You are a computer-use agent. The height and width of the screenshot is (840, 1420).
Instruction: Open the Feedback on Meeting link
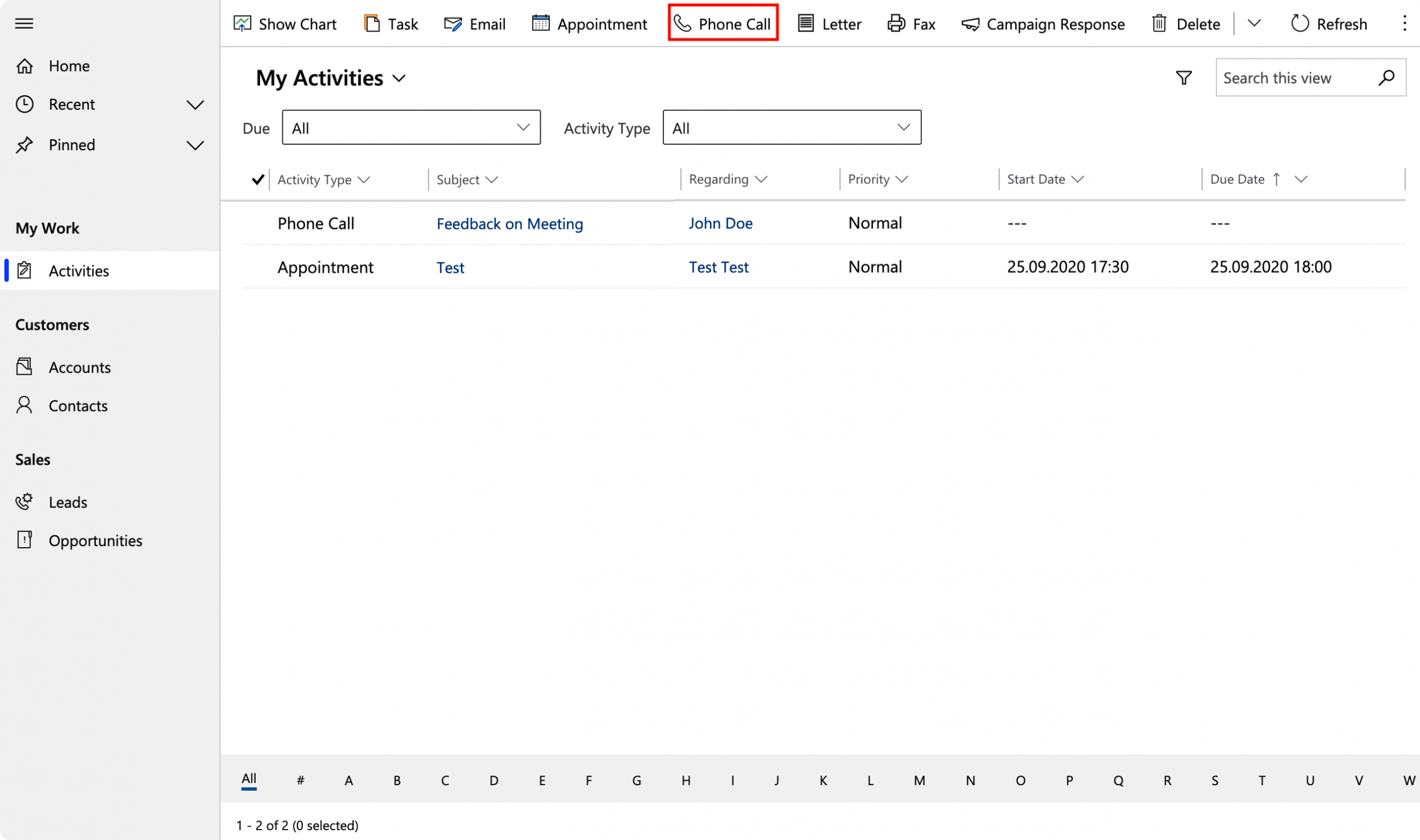[x=510, y=223]
